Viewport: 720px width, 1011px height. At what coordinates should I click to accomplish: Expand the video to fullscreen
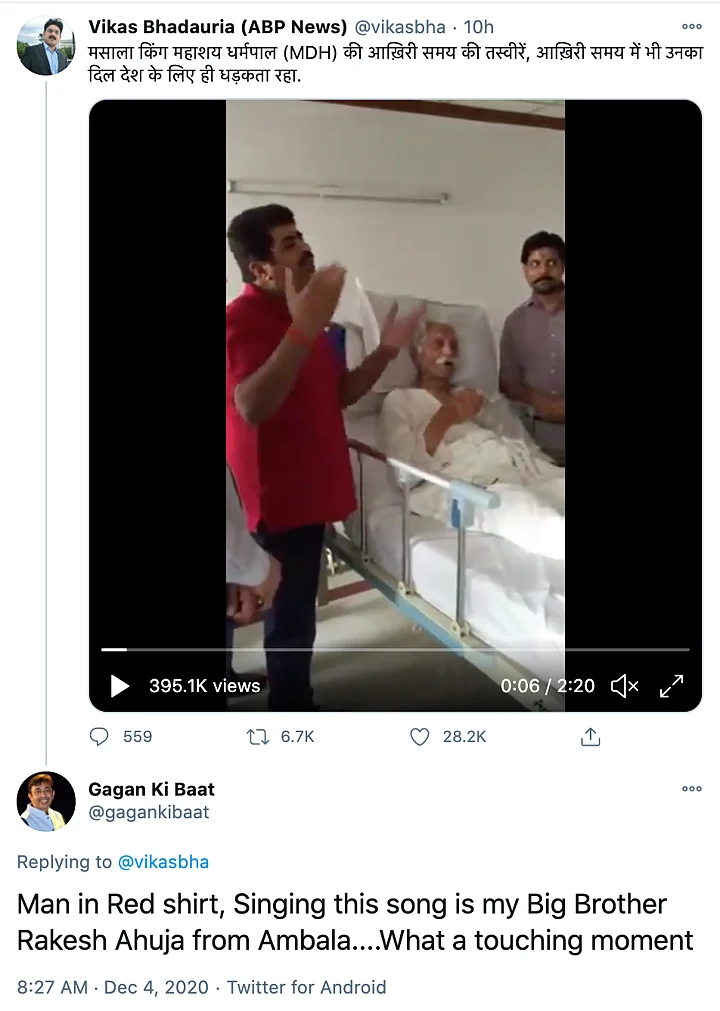671,687
